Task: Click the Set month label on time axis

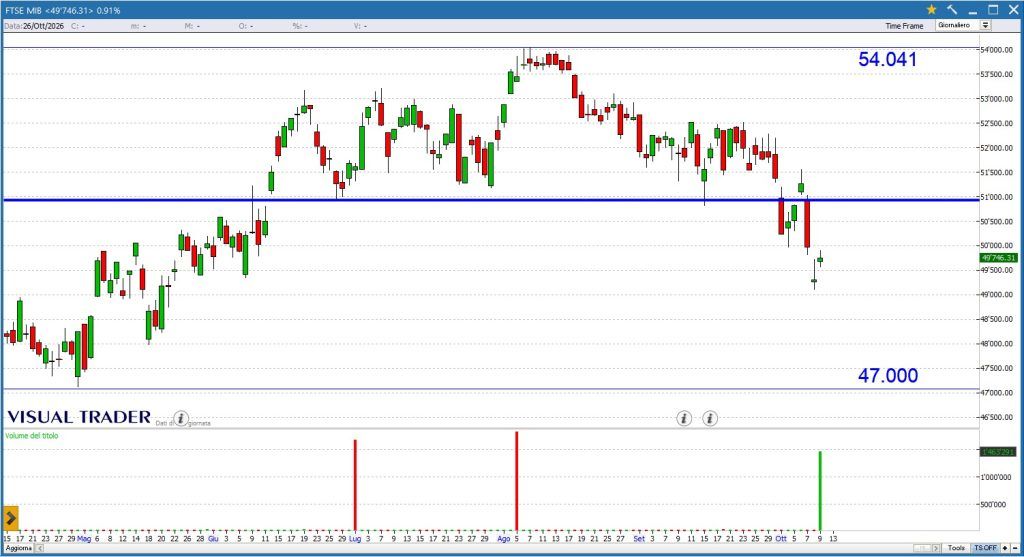Action: point(639,539)
